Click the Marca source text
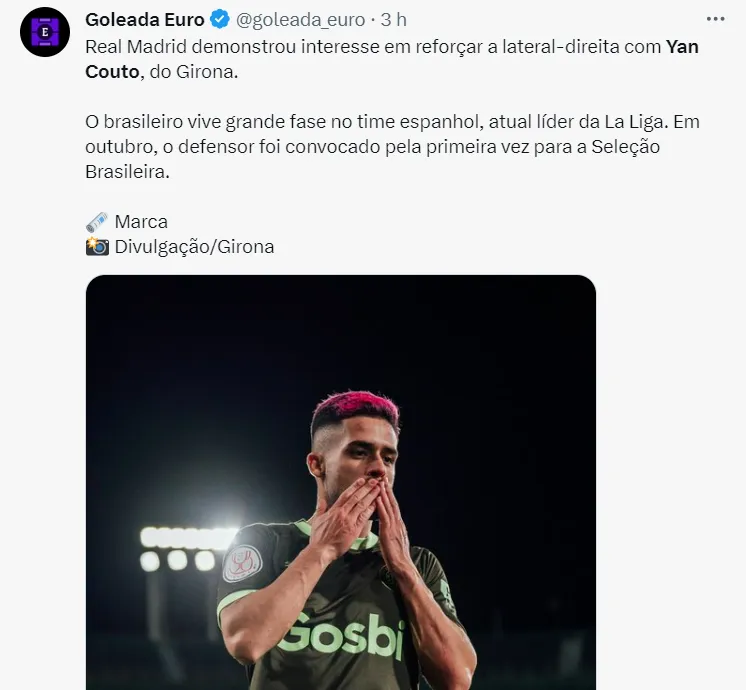Image resolution: width=746 pixels, height=690 pixels. 141,221
